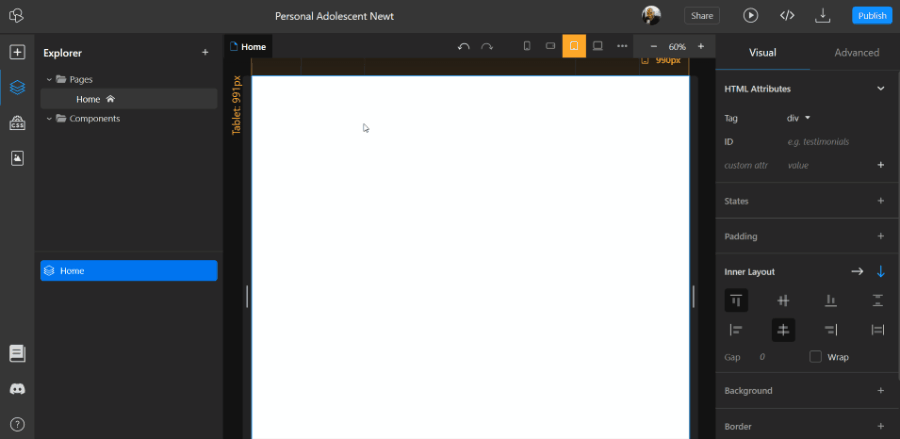Switch to the Visual tab

[x=763, y=52]
